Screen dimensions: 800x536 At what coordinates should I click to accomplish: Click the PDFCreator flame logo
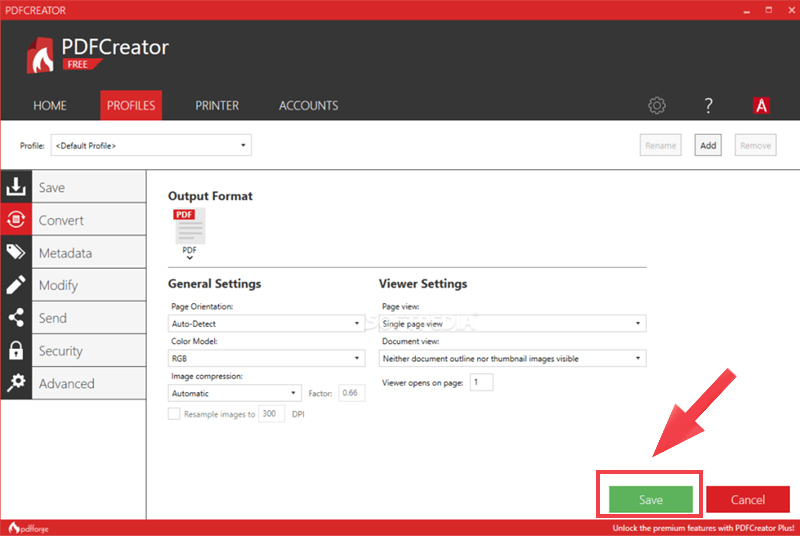coord(40,55)
